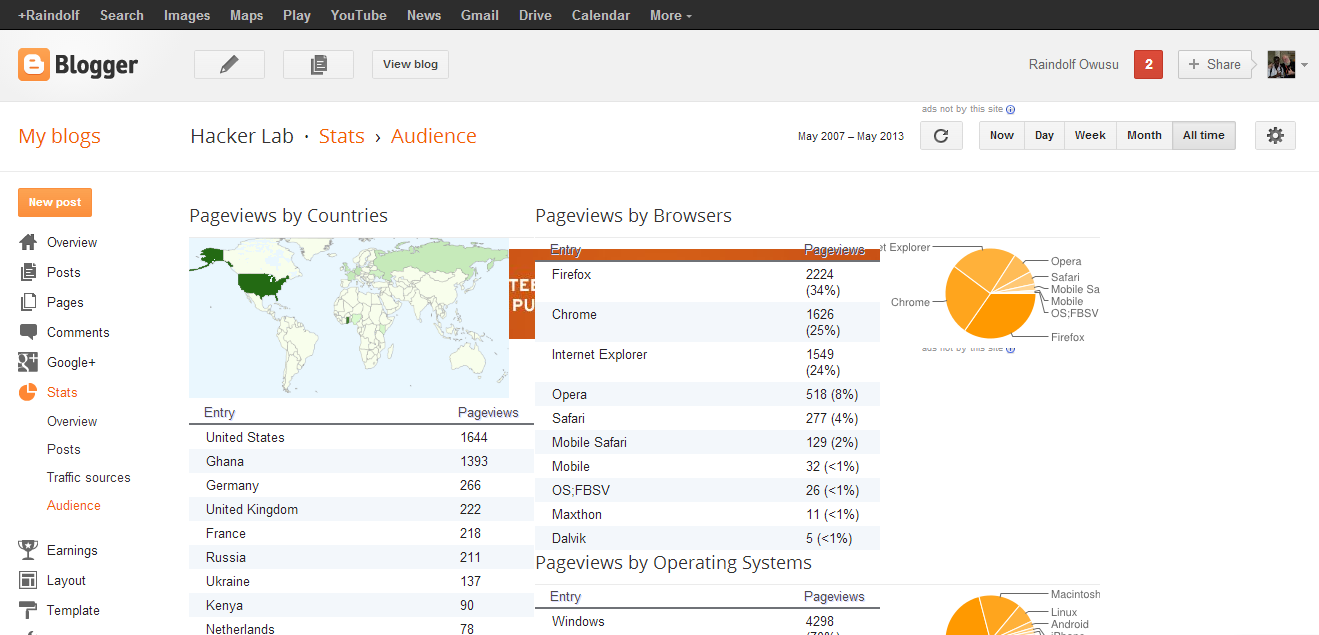Click the Macintosh label on OS pie chart
The image size is (1319, 635).
1075,594
